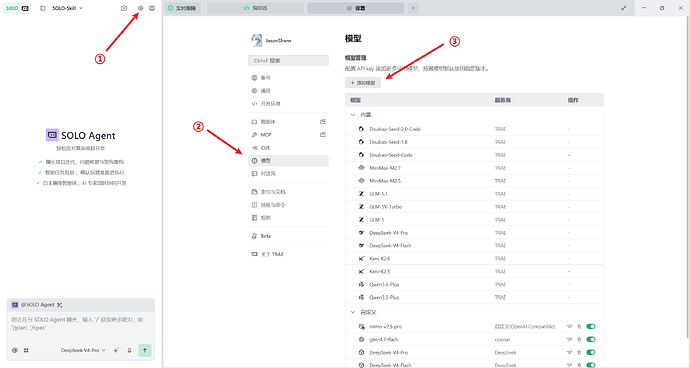Click the GLM-5.1 model row
Image resolution: width=690 pixels, height=368 pixels.
coord(474,194)
